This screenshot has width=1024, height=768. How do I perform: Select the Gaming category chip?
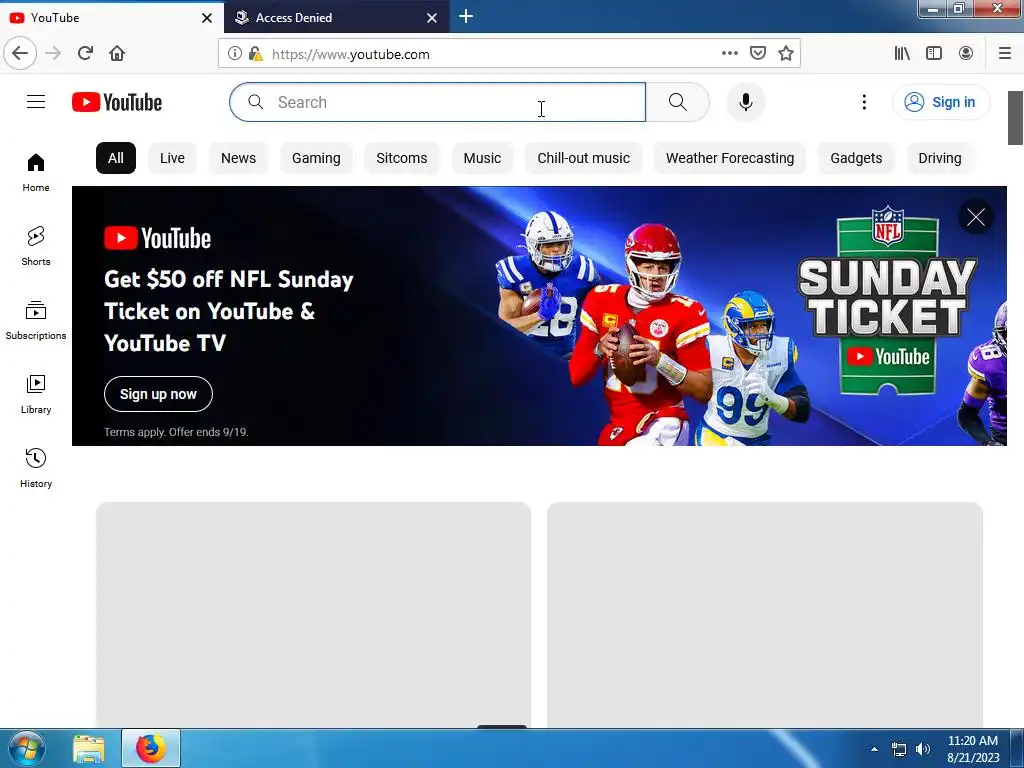pos(316,158)
